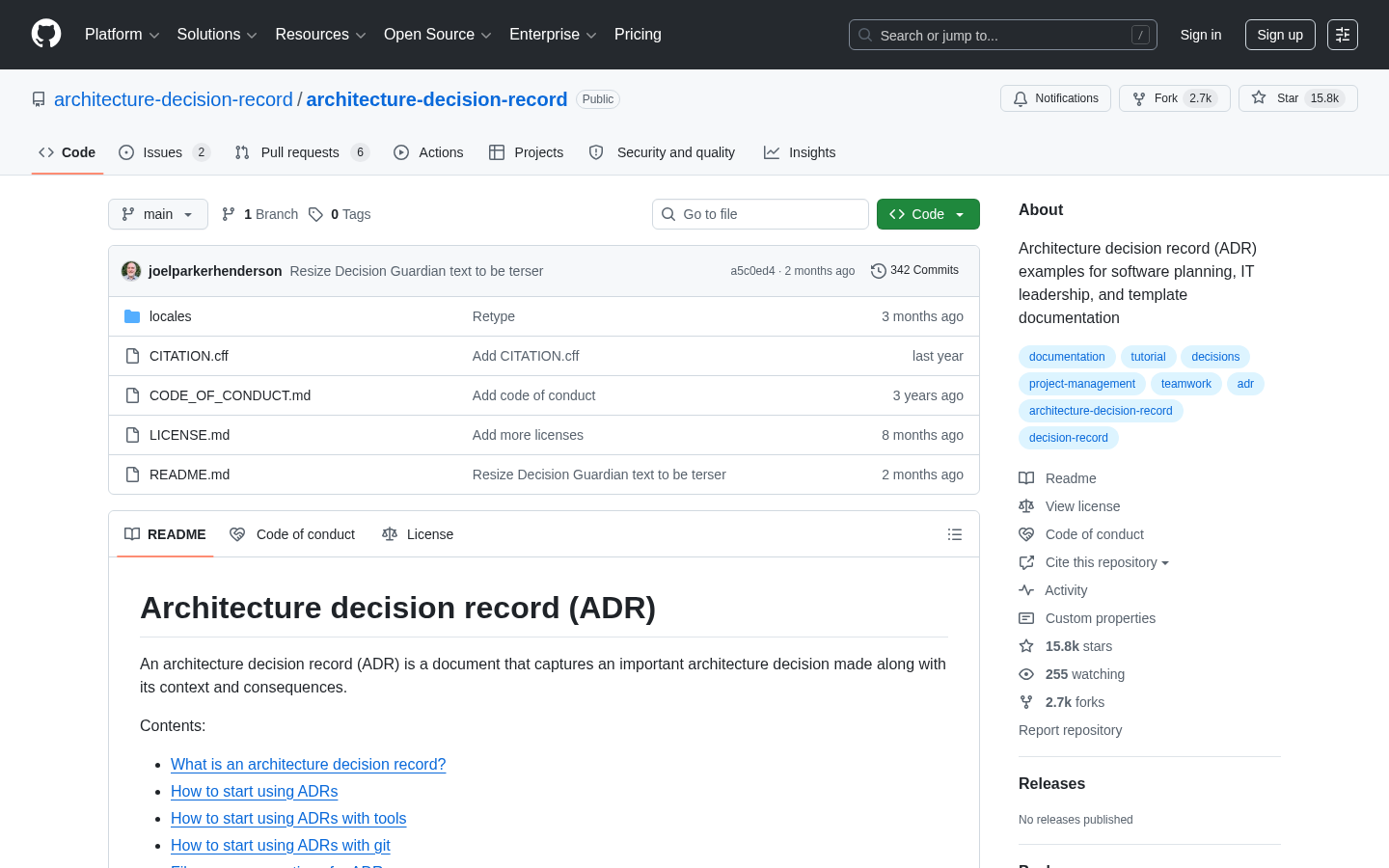The height and width of the screenshot is (868, 1389).
Task: Open the Projects tab
Action: (x=526, y=152)
